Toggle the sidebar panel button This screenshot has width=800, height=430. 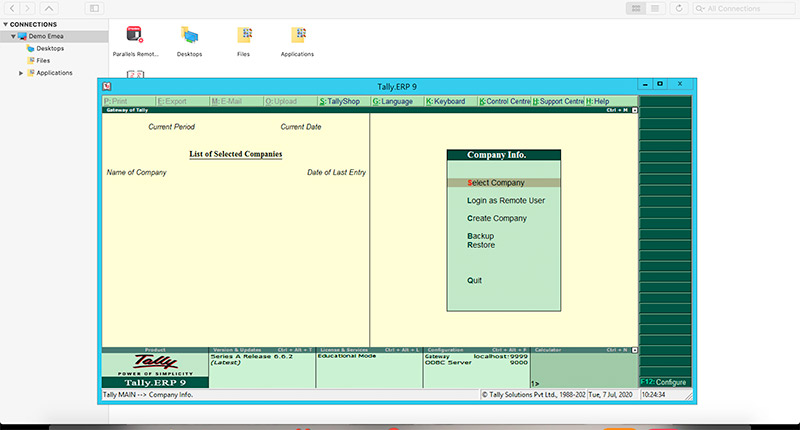coord(94,8)
